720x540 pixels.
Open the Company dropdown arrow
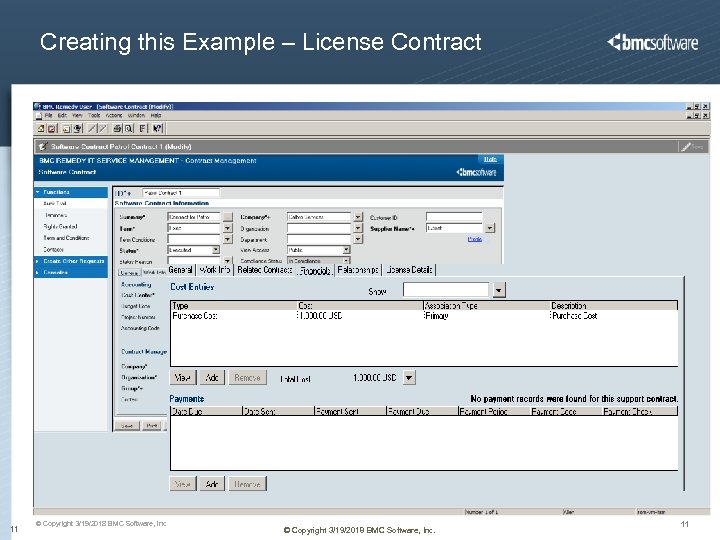(358, 217)
